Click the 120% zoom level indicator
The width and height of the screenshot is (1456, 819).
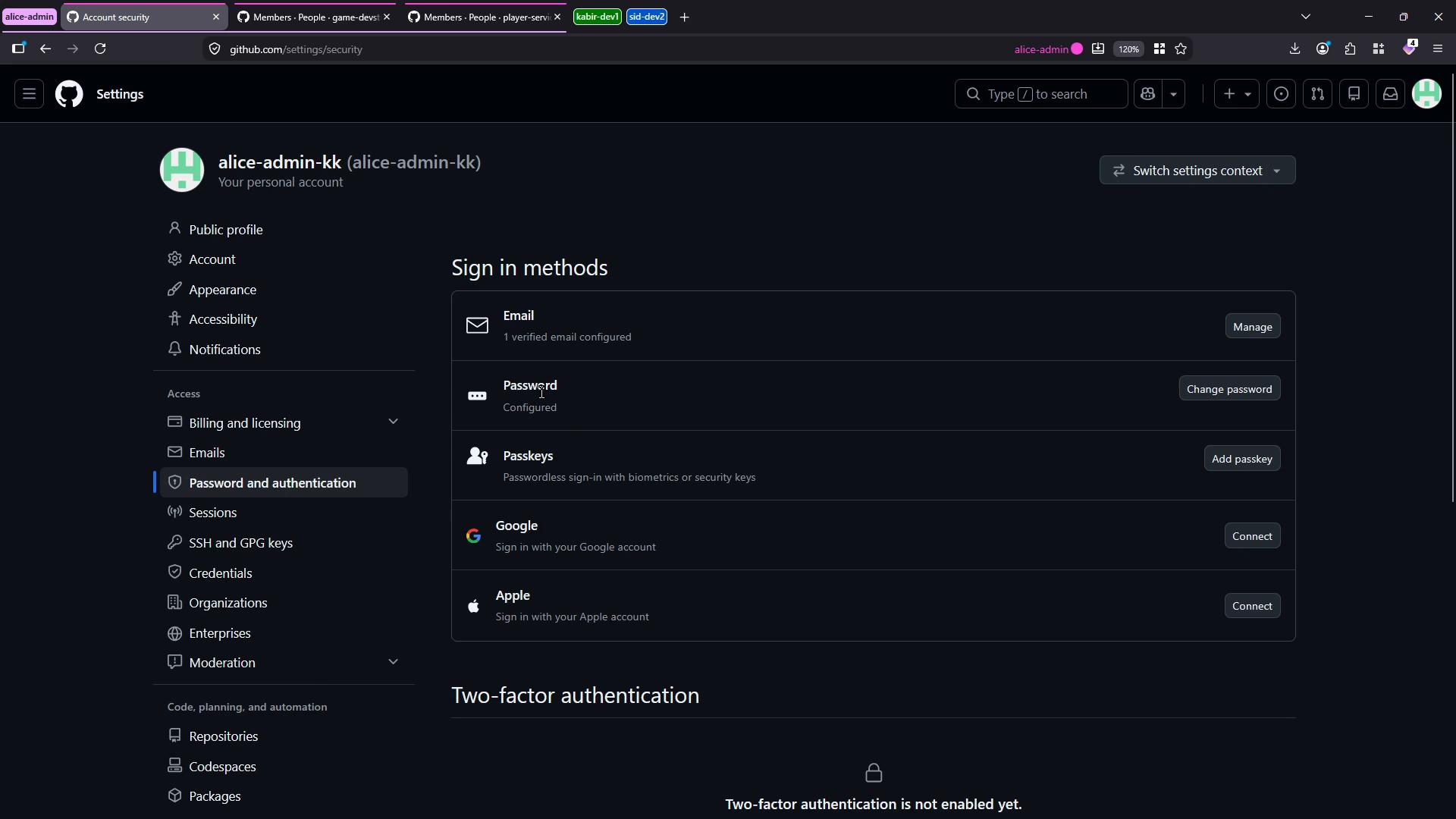(1128, 49)
